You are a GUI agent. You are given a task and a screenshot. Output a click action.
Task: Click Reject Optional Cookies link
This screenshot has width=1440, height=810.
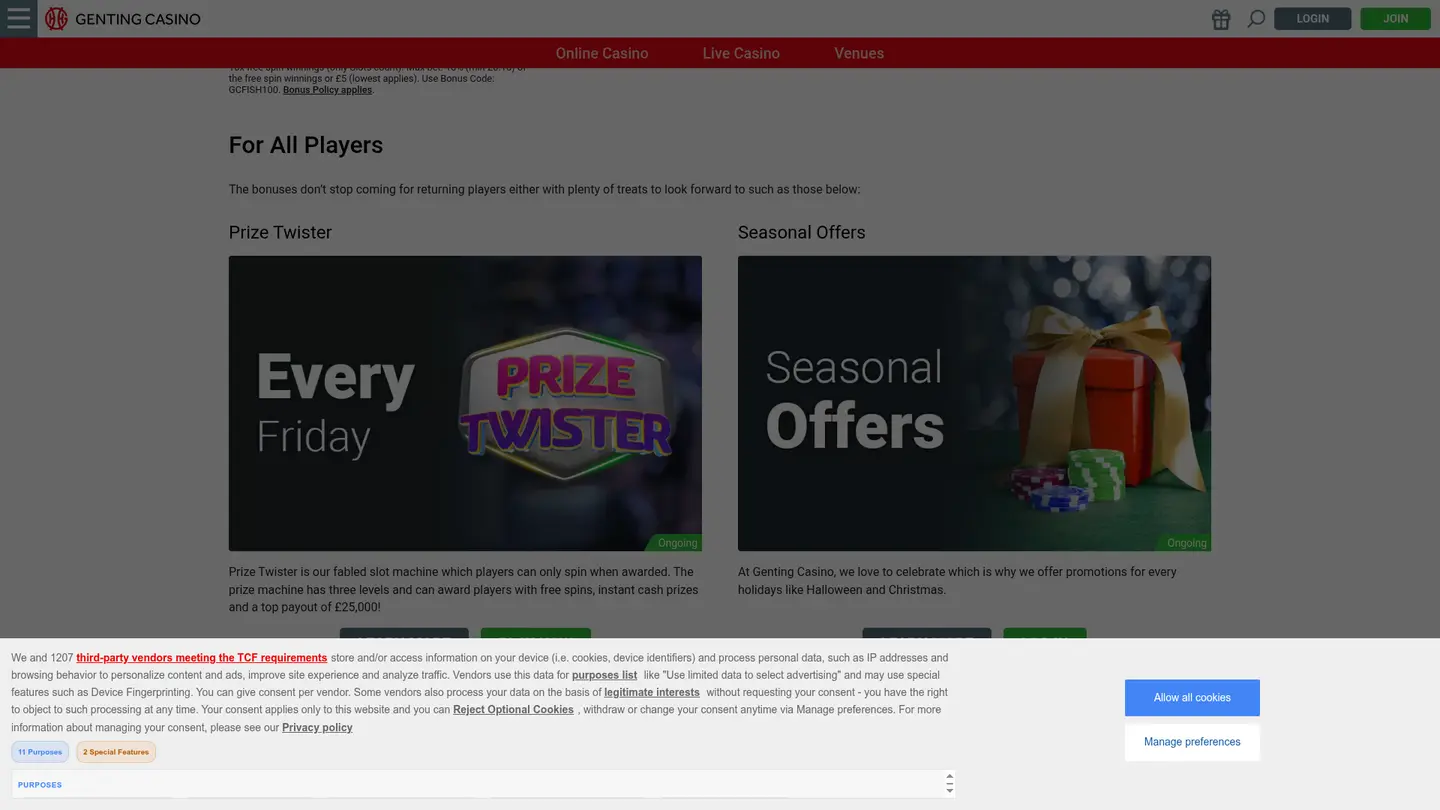[x=513, y=710]
